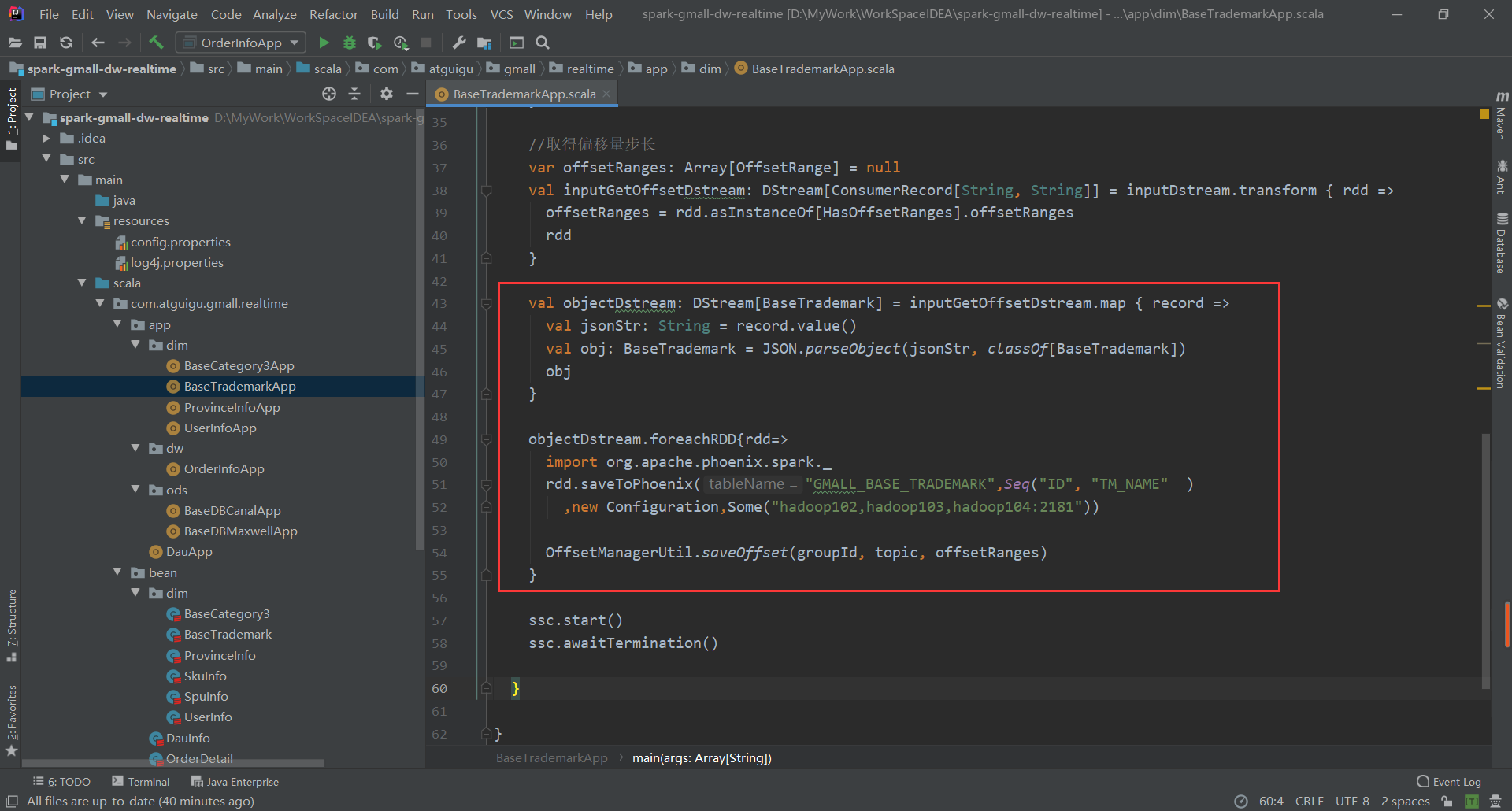Run OrderInfoApp with the green play icon
This screenshot has height=811, width=1512.
tap(324, 43)
